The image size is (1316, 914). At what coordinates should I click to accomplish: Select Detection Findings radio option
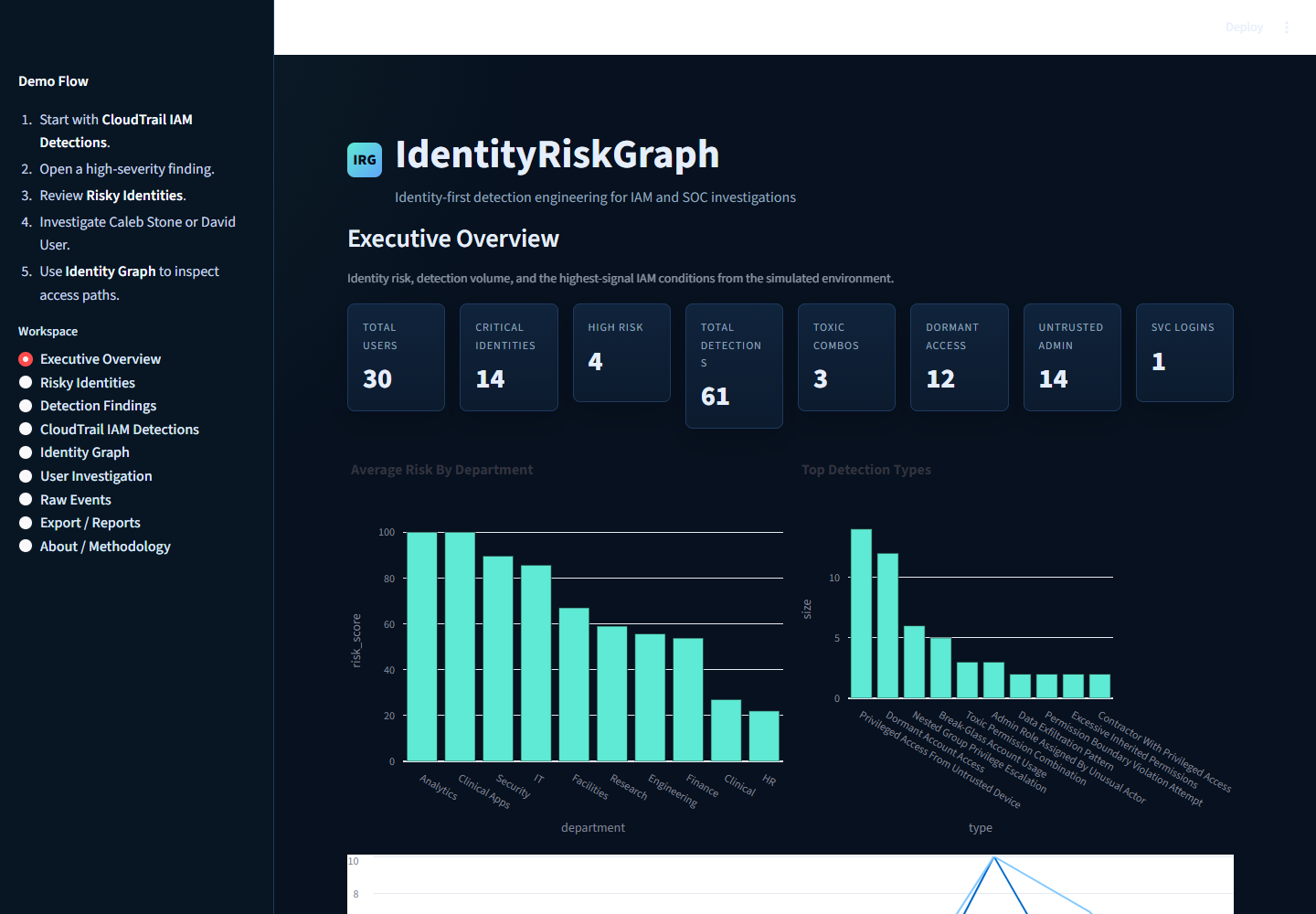[88, 406]
